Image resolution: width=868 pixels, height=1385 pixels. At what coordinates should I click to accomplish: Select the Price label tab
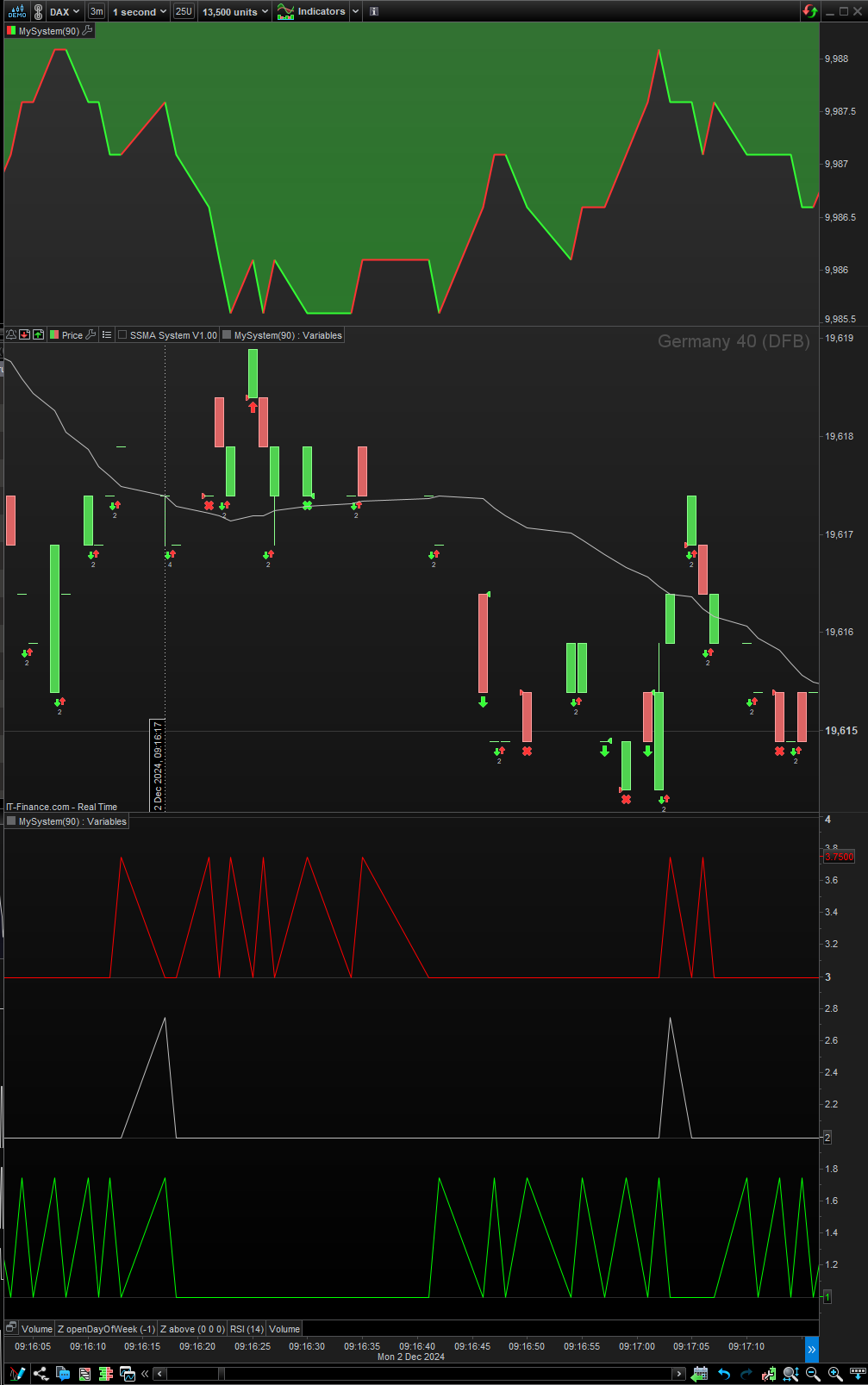pos(72,335)
